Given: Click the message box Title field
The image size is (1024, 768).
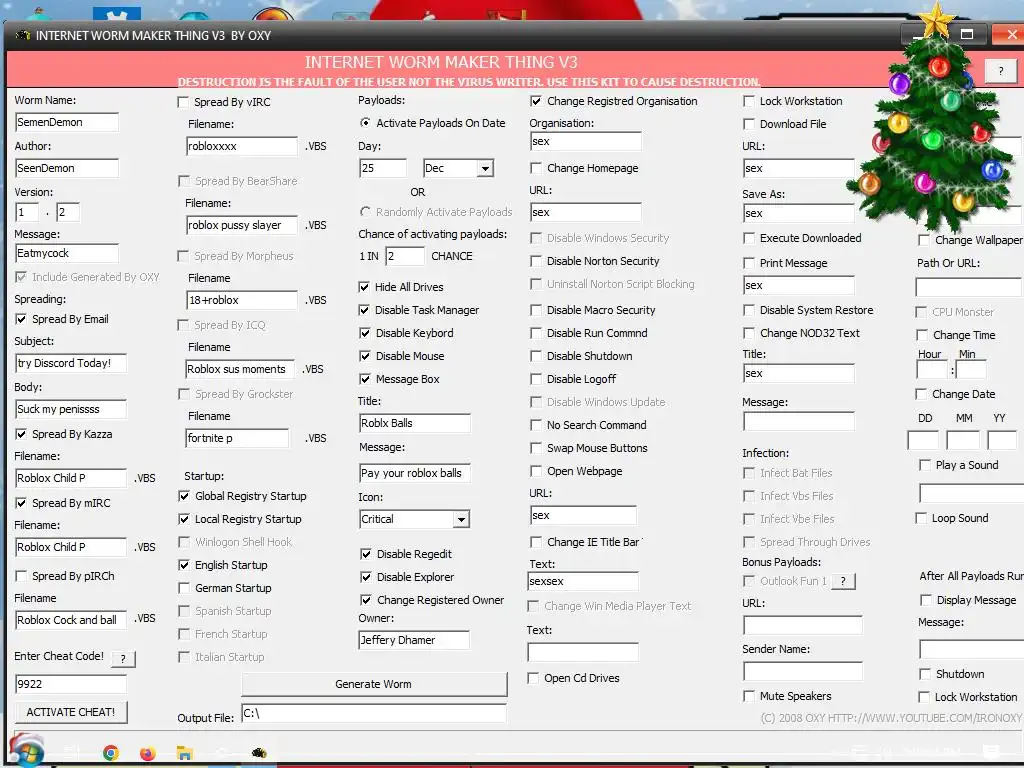Looking at the screenshot, I should pos(415,423).
